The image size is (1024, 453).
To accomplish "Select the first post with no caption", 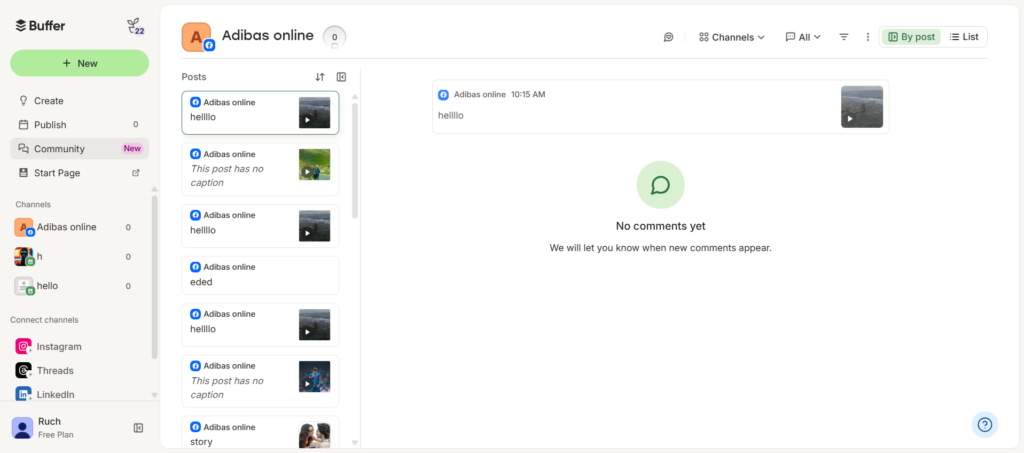I will click(260, 170).
